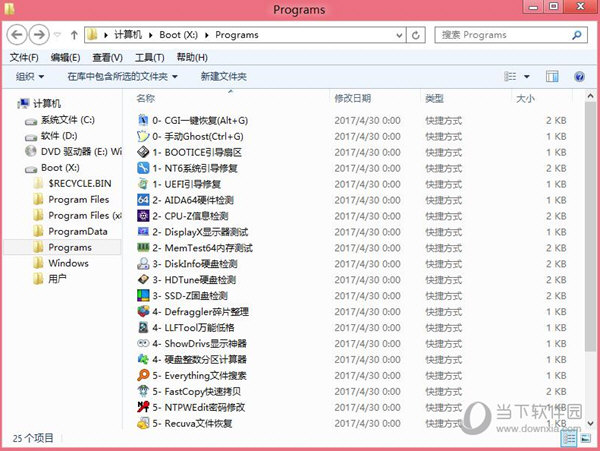Viewport: 600px width, 451px height.
Task: Click the Back navigation arrow
Action: (17, 35)
